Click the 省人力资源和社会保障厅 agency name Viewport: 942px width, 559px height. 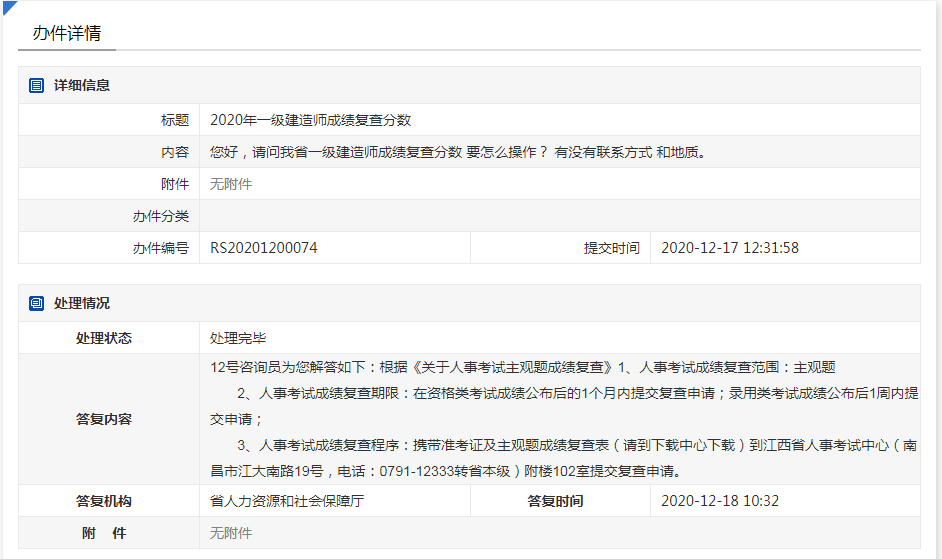[286, 501]
